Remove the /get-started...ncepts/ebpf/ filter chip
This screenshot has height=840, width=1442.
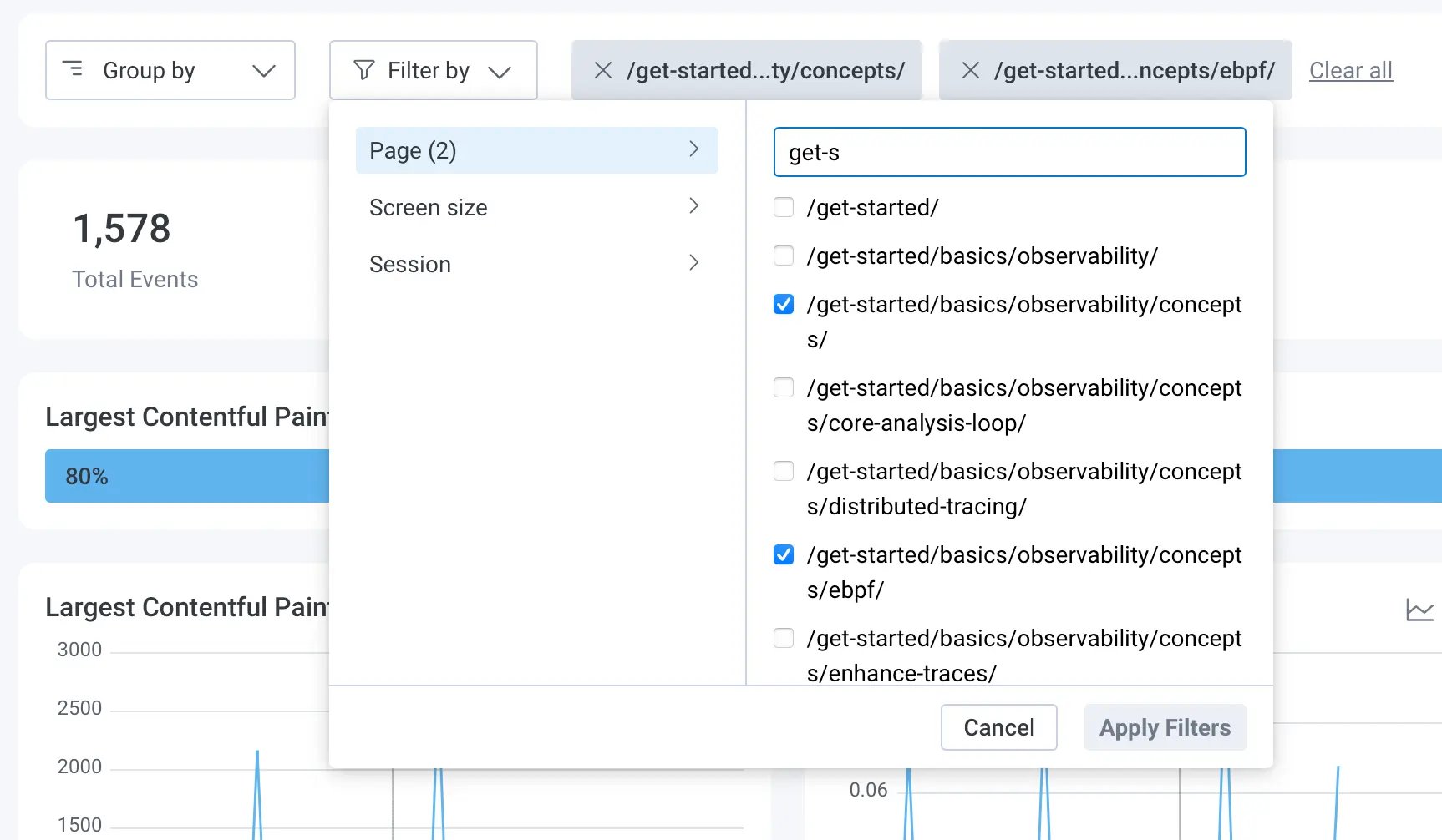click(969, 70)
